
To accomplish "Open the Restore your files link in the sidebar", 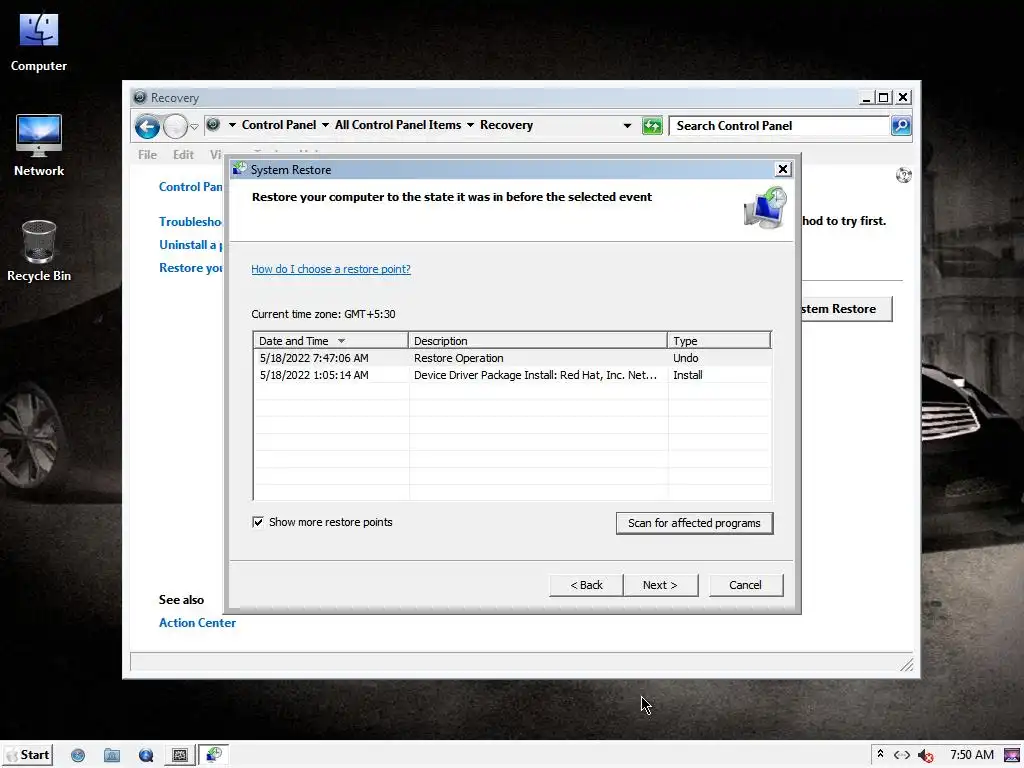I will [191, 268].
